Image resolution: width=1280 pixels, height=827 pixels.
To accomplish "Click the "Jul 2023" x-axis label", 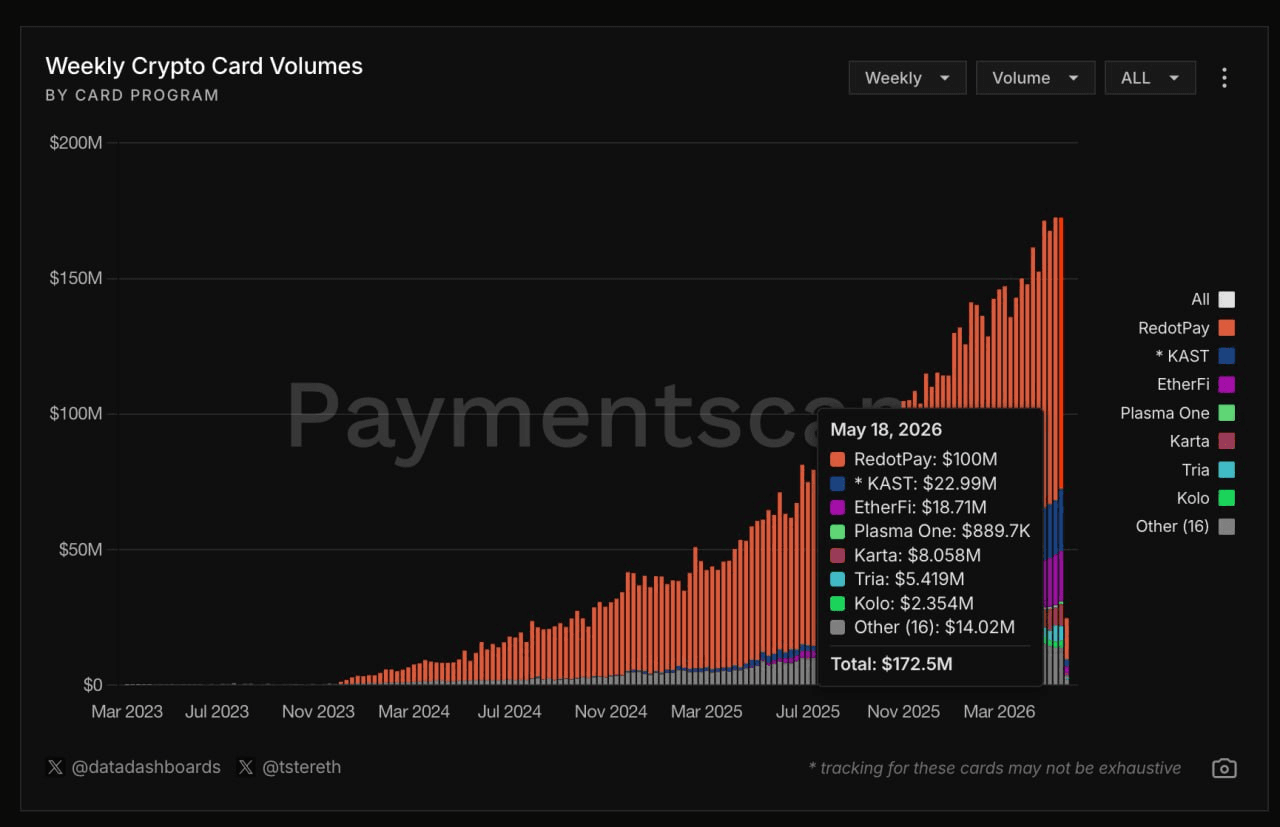I will 217,712.
